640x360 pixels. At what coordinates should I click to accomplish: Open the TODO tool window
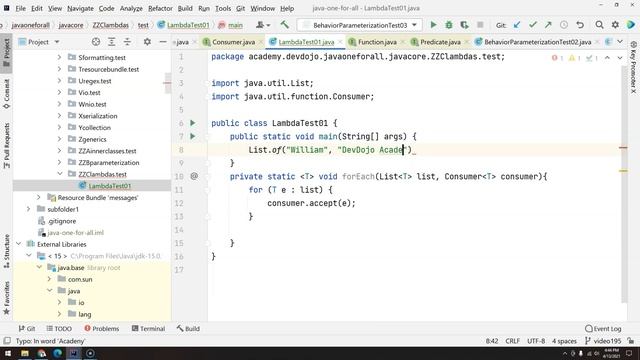click(x=59, y=329)
